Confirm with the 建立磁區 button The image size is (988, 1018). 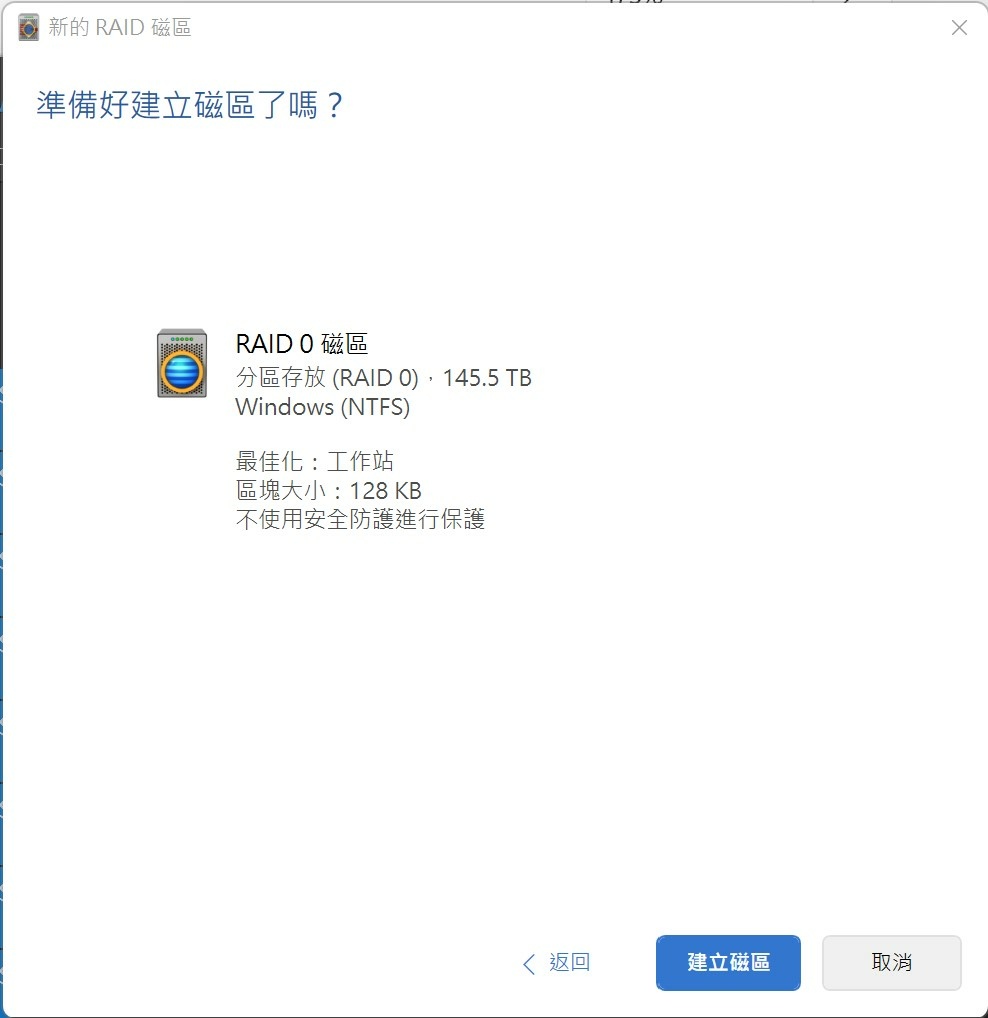728,963
